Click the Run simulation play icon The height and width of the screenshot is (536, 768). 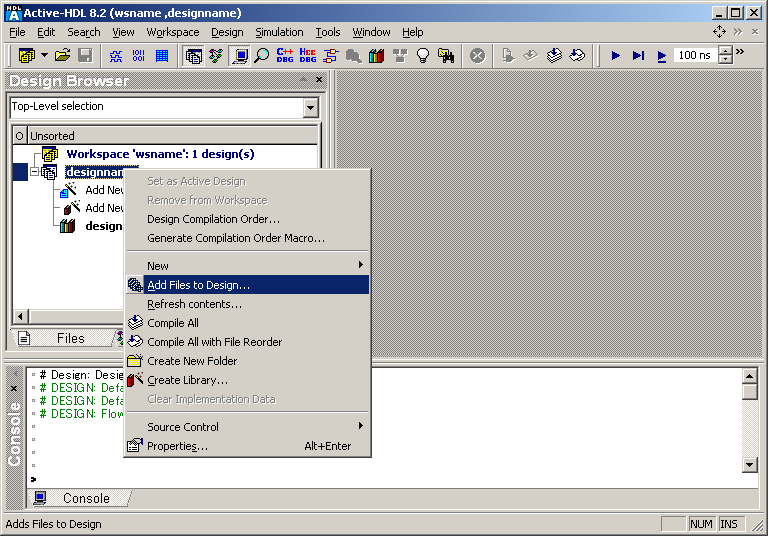click(616, 56)
